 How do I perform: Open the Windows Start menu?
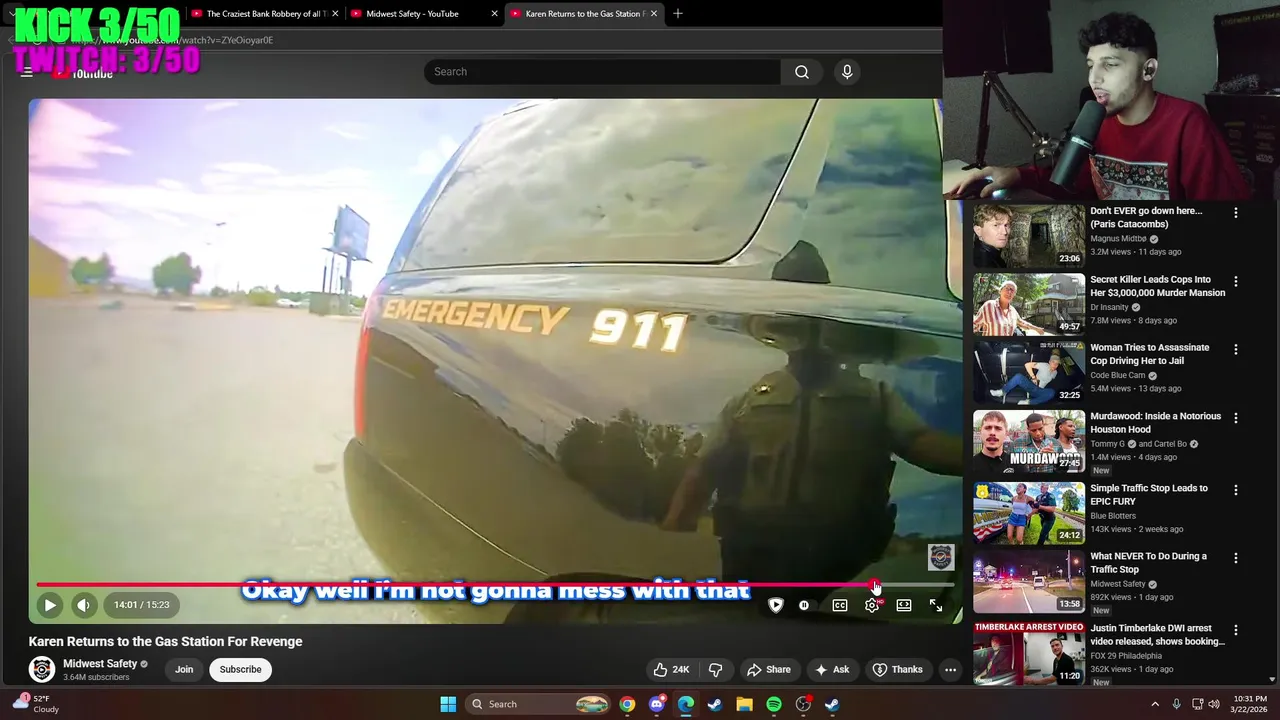click(x=448, y=704)
